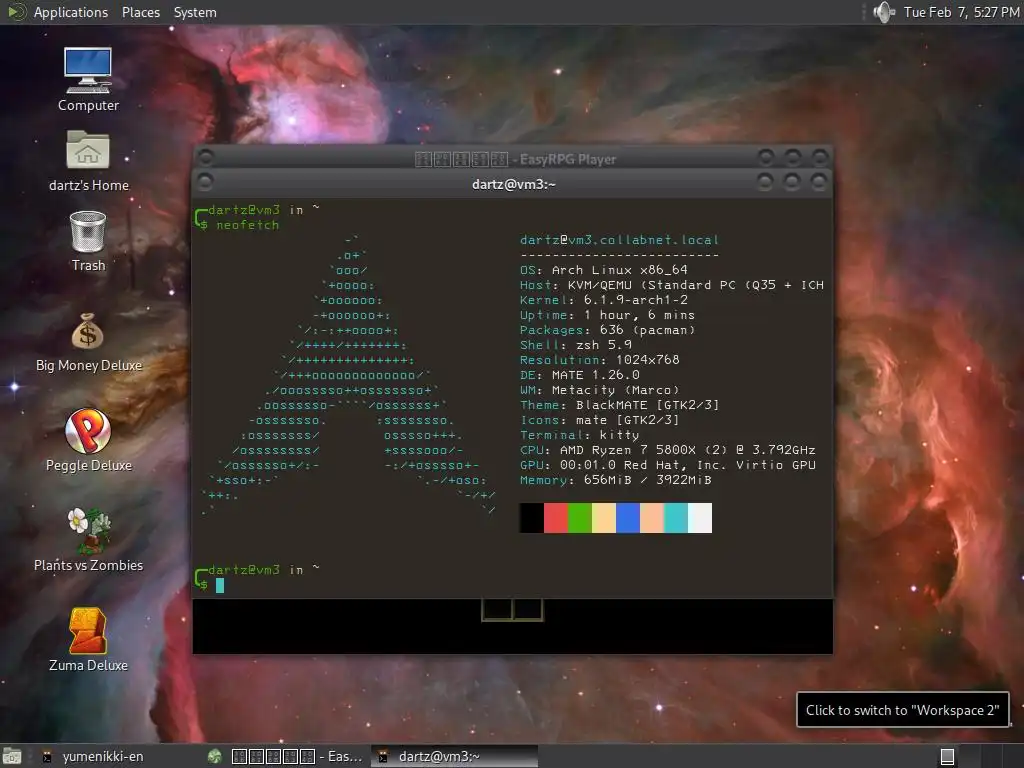
Task: Click the "GPU: 00:01.0 Red Hat" line
Action: click(x=667, y=465)
